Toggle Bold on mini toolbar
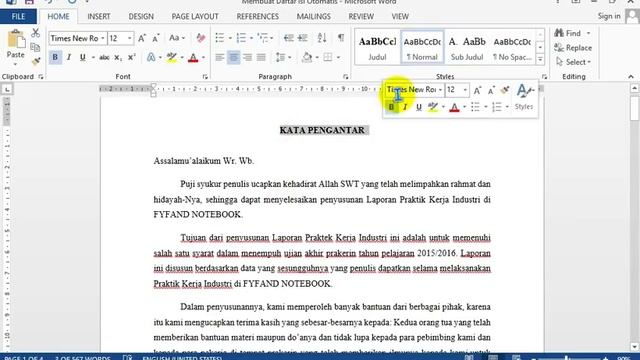Screen dimensions: 640x360 tap(391, 107)
